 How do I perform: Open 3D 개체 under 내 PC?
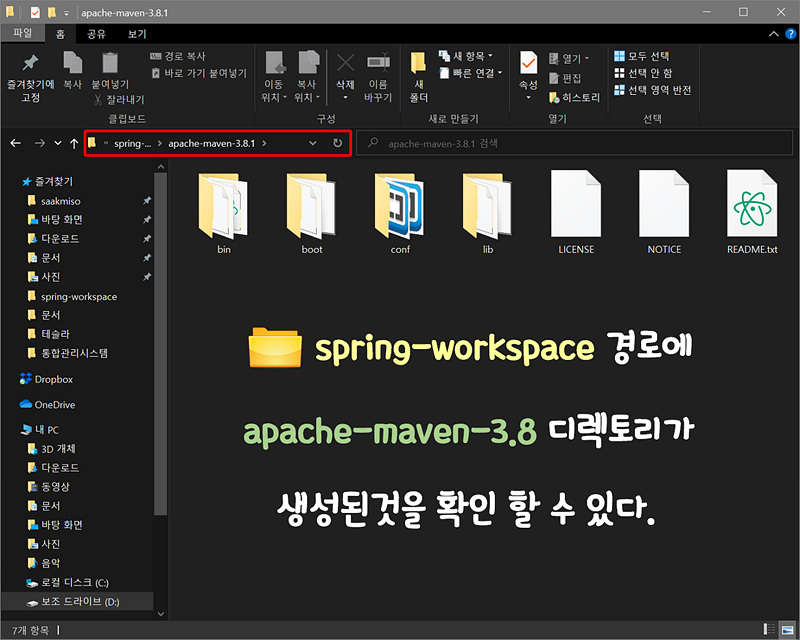click(x=51, y=449)
